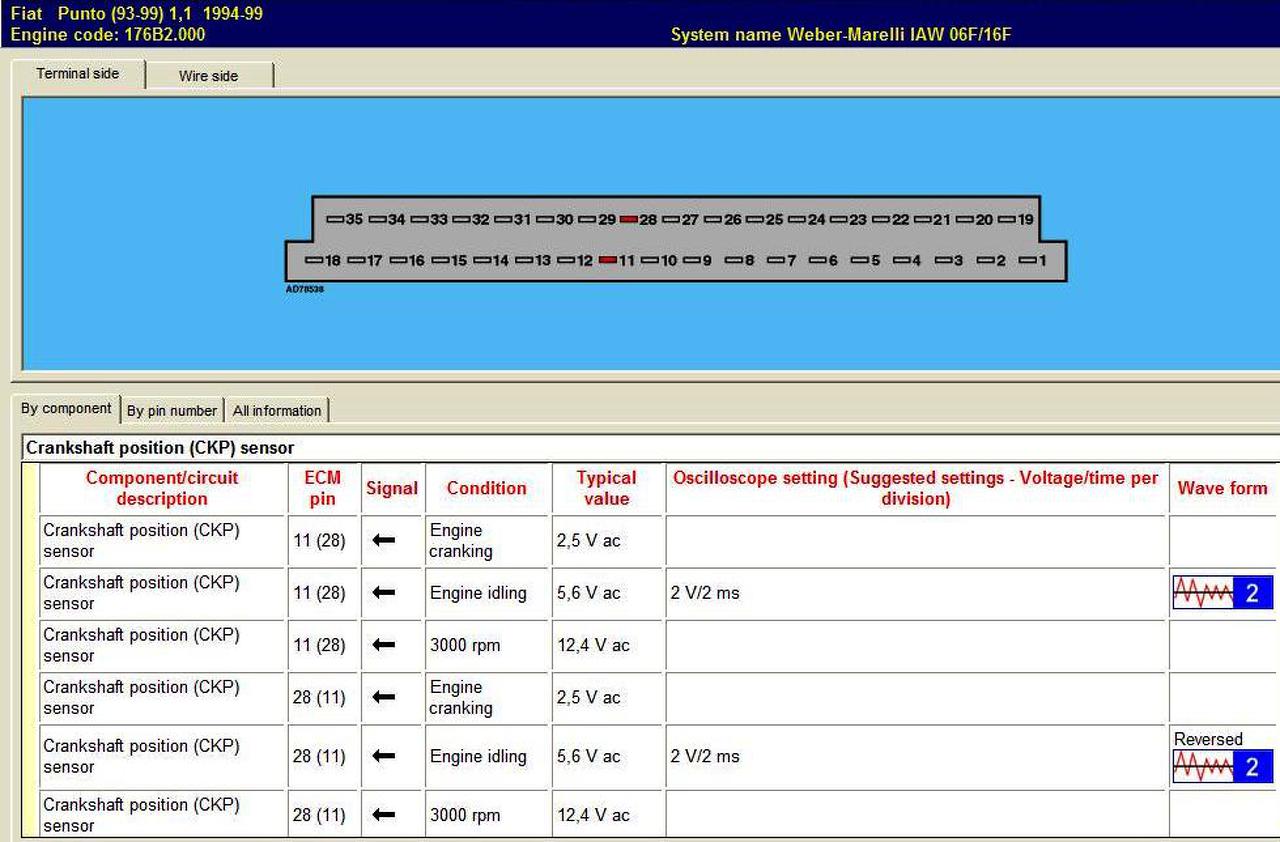Viewport: 1280px width, 842px height.
Task: Click the Oscilloscope setting column header
Action: pos(916,488)
